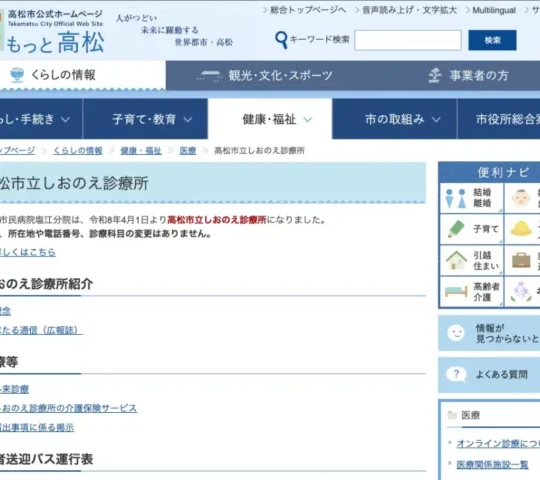Viewport: 540px width, 480px height.
Task: Click the magnifying glass search icon
Action: pyautogui.click(x=281, y=40)
